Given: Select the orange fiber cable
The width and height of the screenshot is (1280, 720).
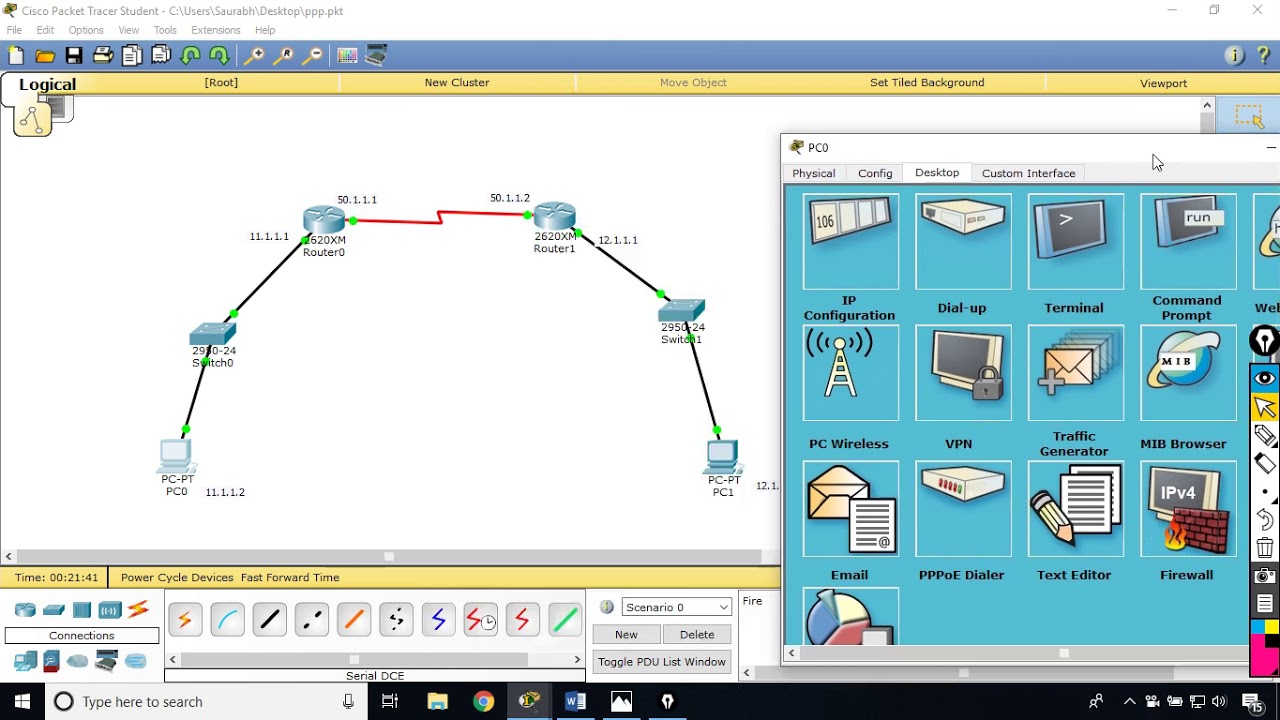Looking at the screenshot, I should click(x=354, y=620).
